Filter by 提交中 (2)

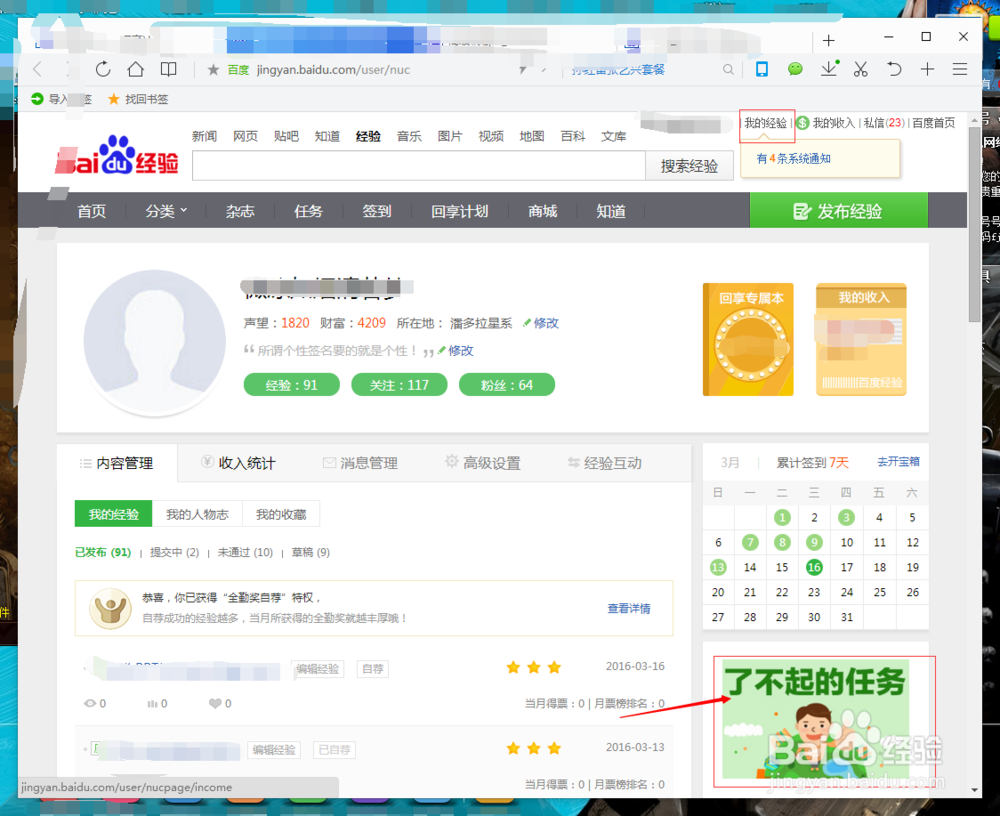tap(174, 553)
